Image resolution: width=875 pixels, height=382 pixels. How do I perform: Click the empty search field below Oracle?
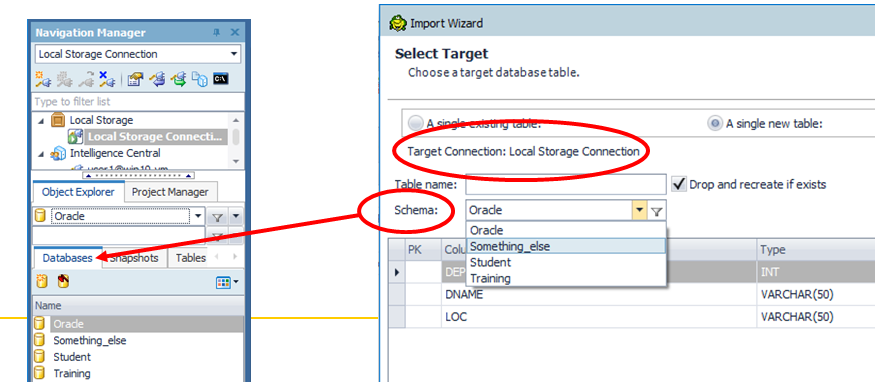point(118,235)
